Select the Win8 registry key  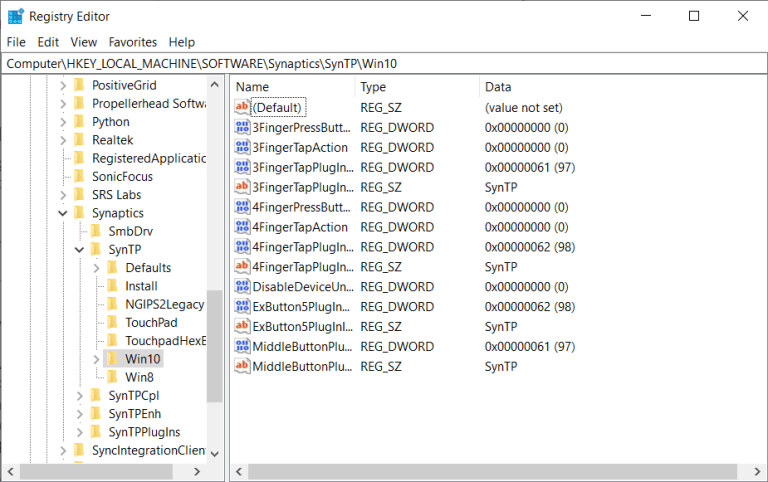tap(139, 377)
